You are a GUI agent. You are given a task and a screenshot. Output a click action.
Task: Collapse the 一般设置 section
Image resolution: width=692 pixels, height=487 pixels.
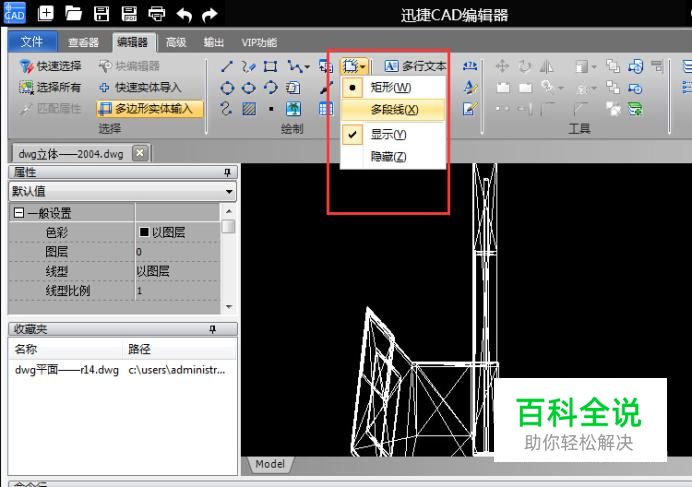click(19, 213)
